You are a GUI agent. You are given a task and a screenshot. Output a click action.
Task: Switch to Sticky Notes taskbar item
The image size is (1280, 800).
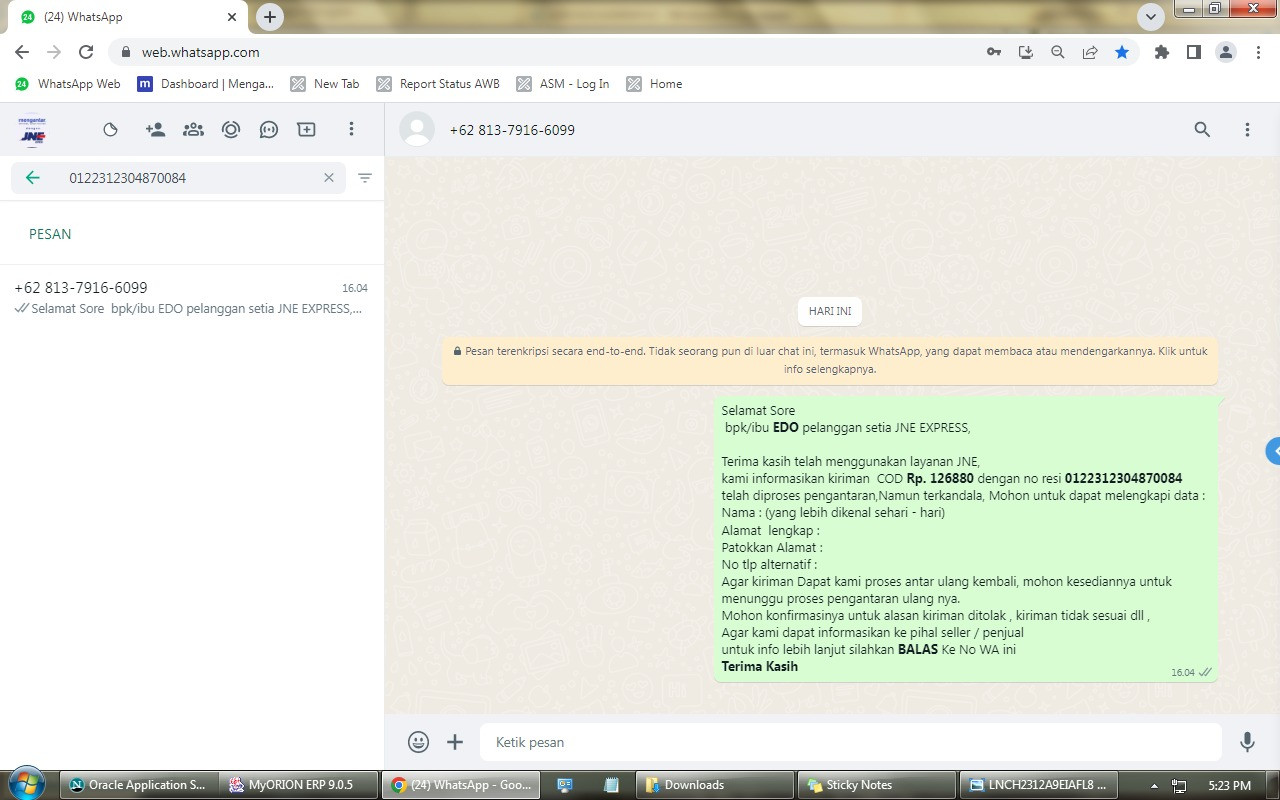(x=876, y=785)
